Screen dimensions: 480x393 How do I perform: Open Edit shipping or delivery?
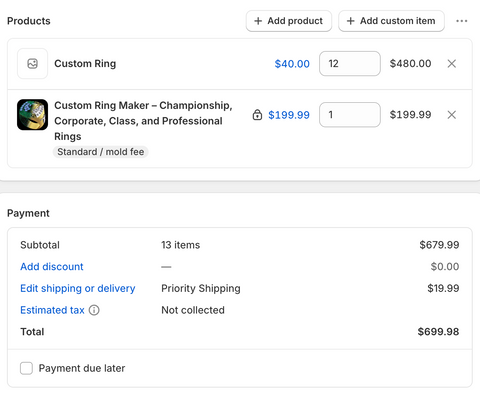pos(78,288)
